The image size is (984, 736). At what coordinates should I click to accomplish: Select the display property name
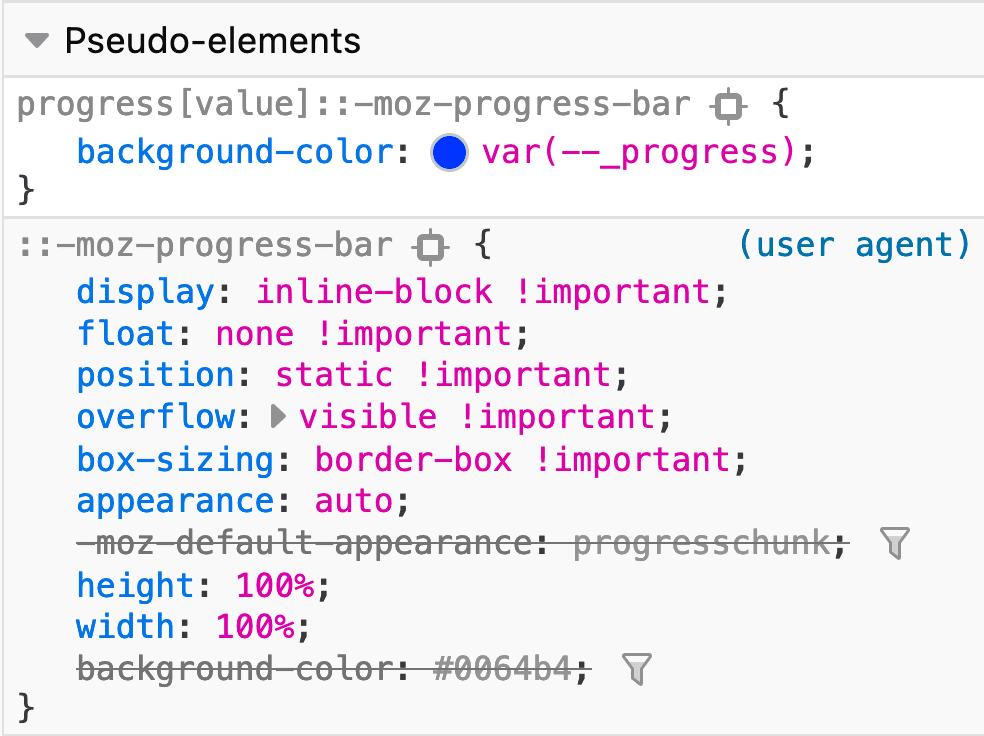[x=144, y=291]
